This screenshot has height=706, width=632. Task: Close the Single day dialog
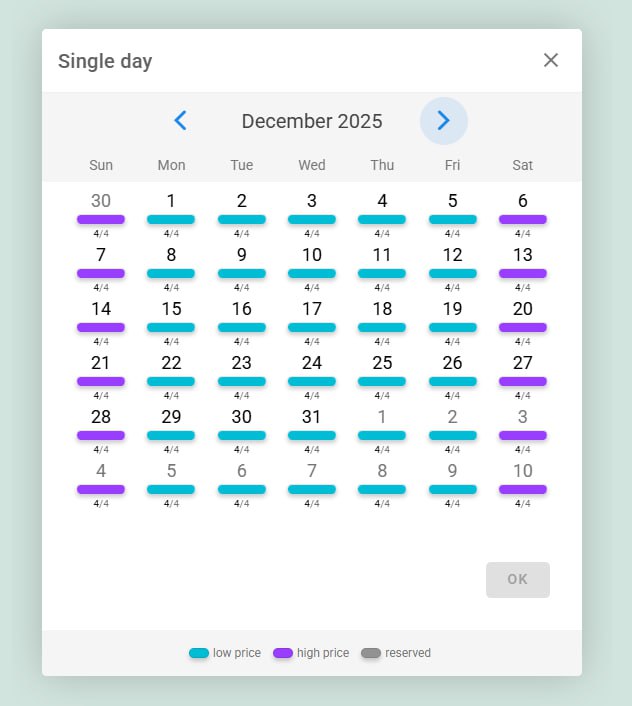coord(551,60)
